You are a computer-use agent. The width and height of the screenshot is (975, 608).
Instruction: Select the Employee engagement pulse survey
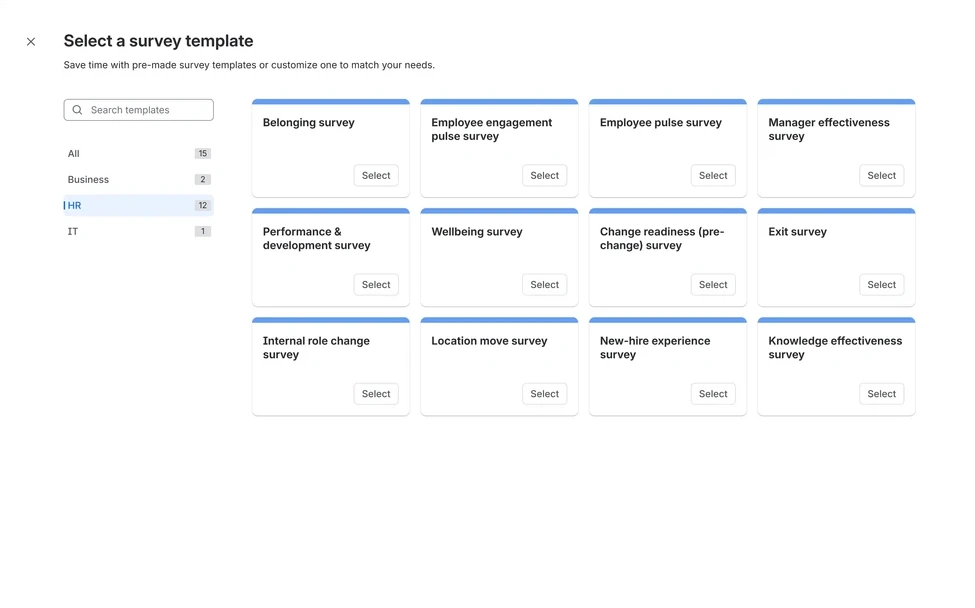[544, 175]
